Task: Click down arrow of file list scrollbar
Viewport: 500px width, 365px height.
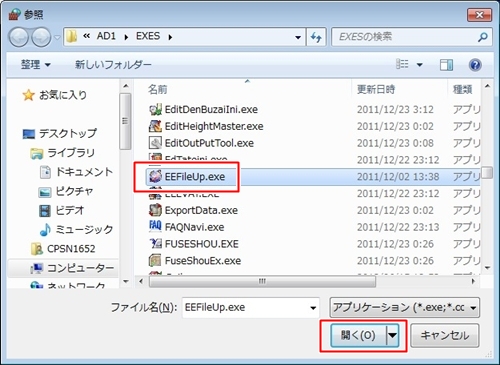Action: [x=487, y=268]
